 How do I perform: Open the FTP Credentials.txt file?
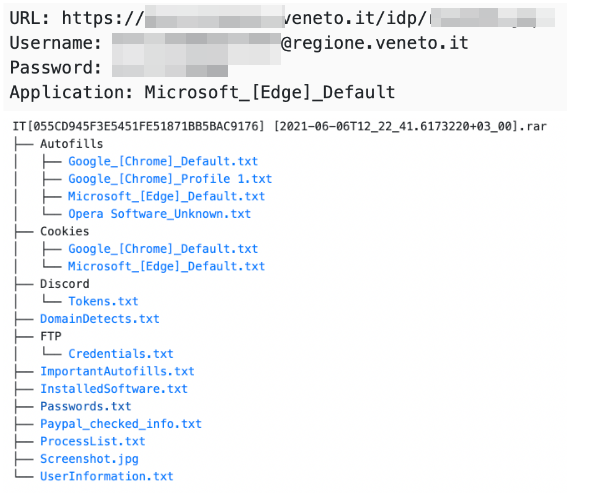120,354
